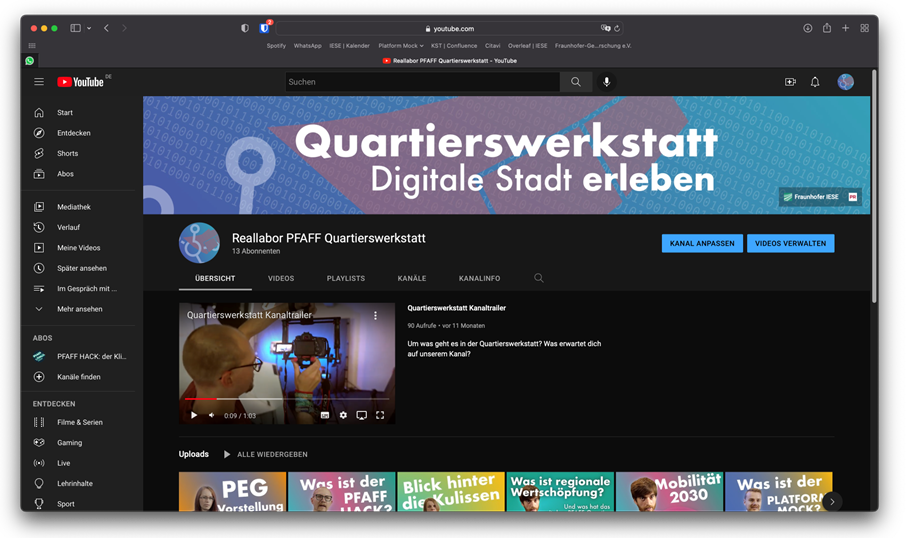Reload page with the refresh icon

point(617,28)
